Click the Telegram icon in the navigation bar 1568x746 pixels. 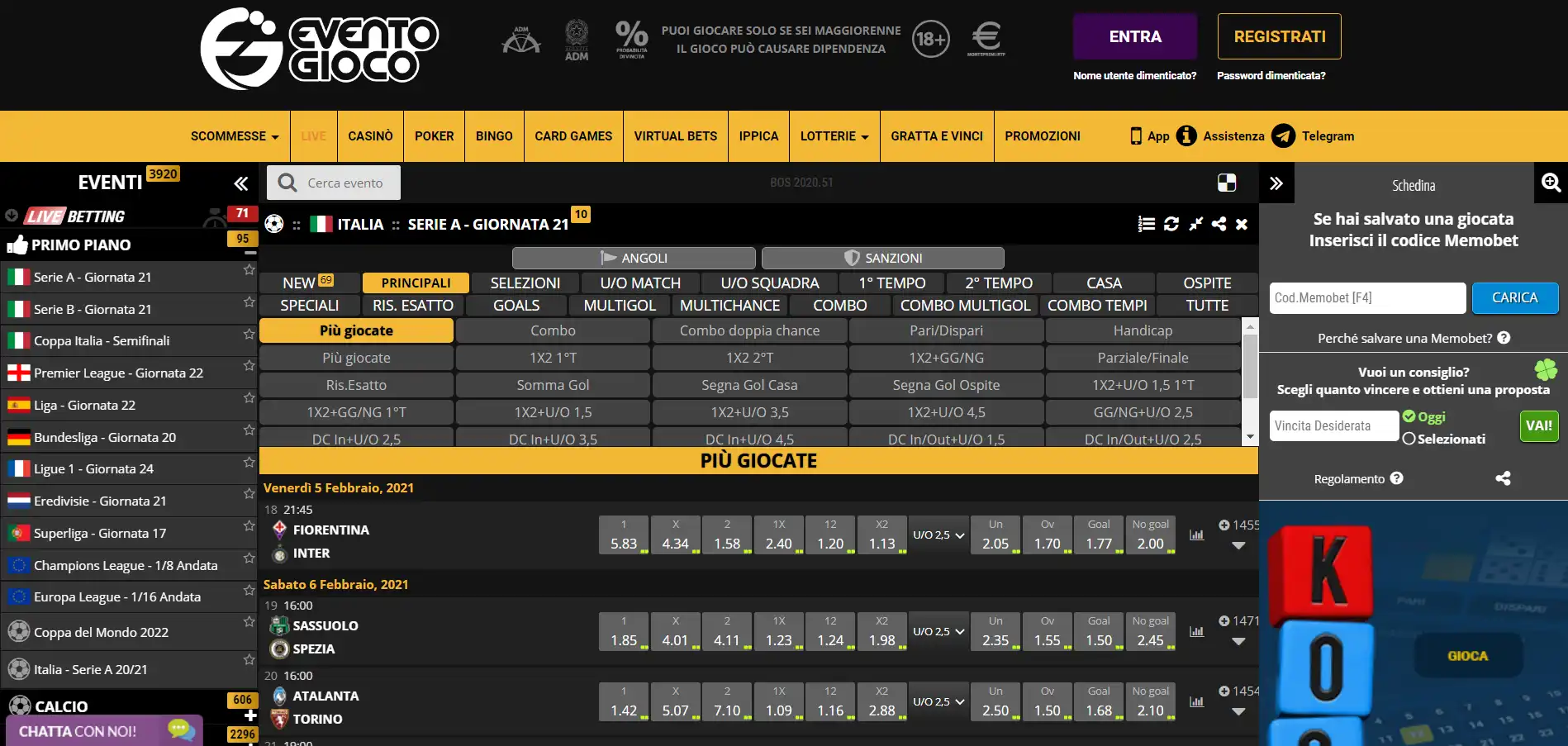point(1283,136)
